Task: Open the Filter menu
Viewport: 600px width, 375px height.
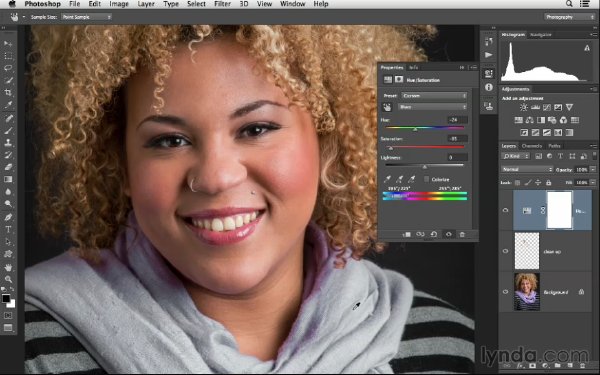Action: [x=222, y=4]
